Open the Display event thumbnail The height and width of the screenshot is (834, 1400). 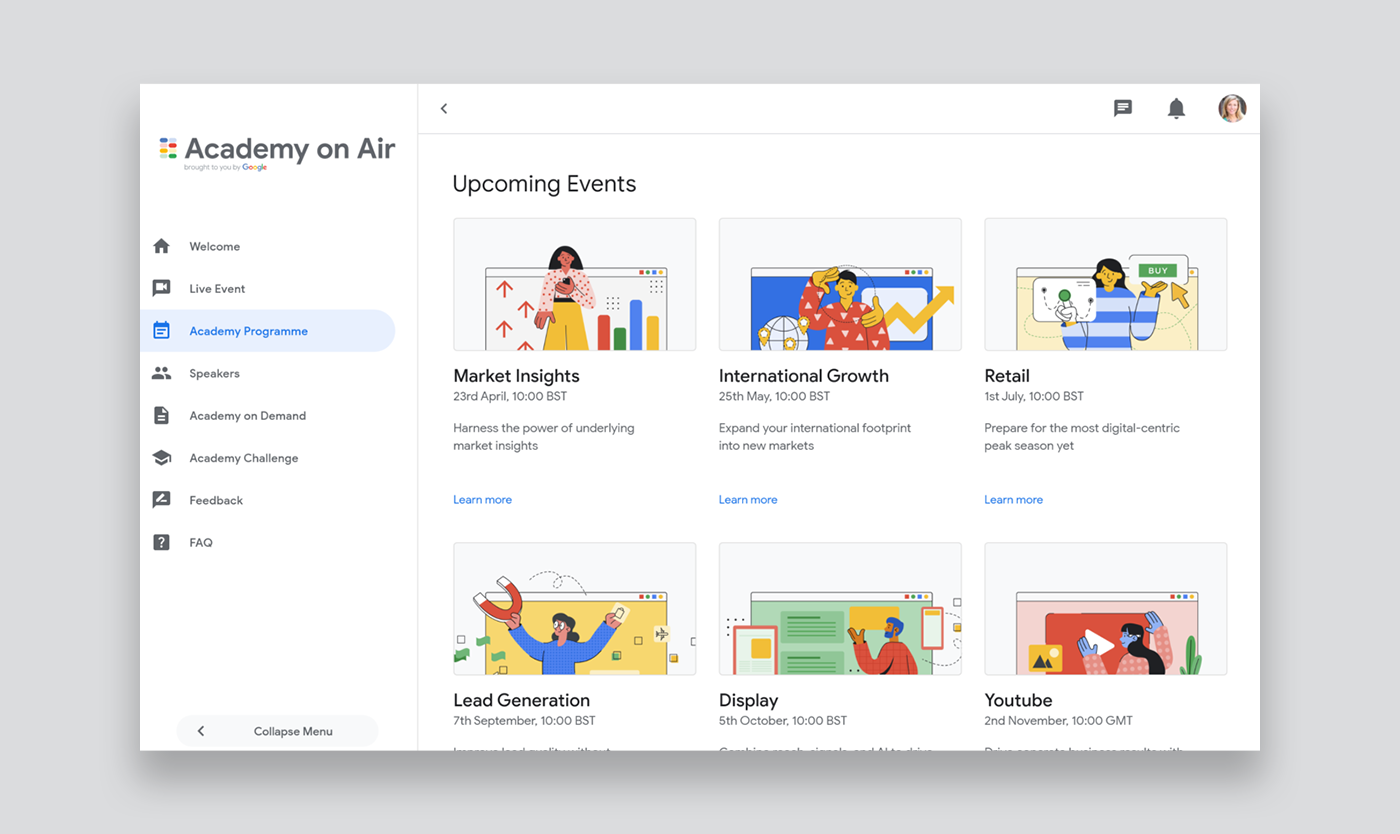tap(840, 609)
